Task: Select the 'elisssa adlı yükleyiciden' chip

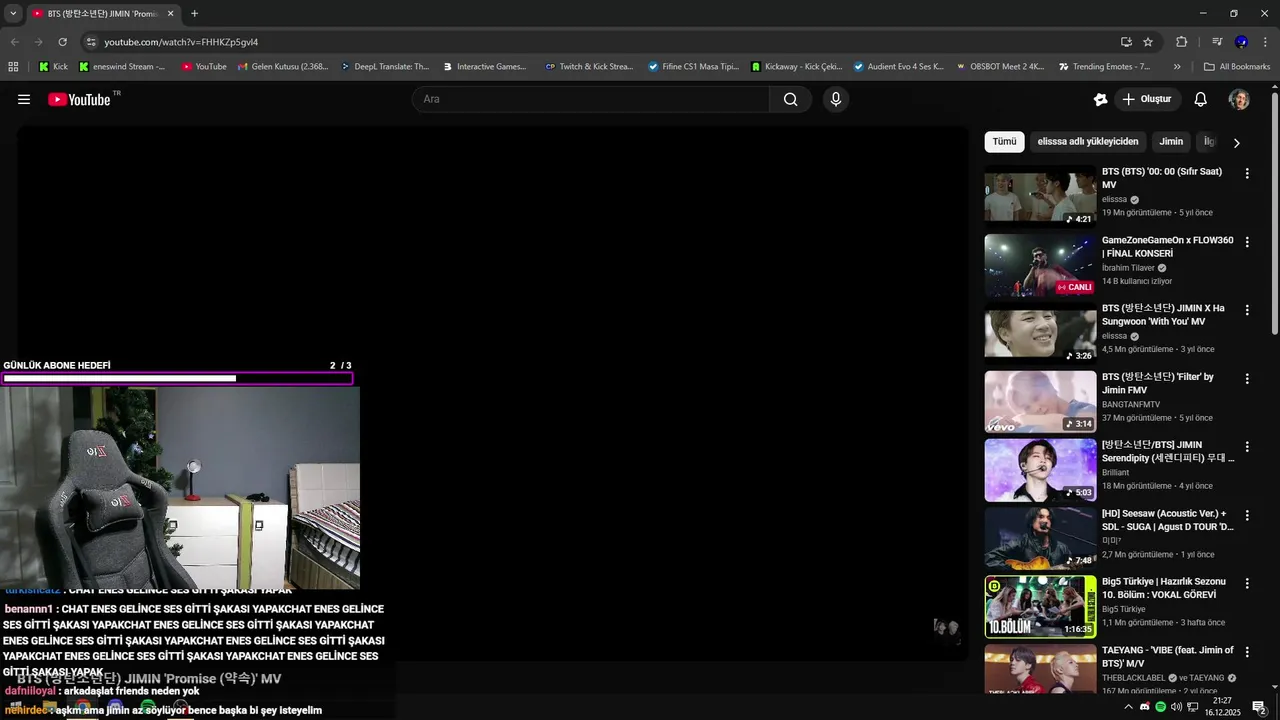Action: 1088,142
